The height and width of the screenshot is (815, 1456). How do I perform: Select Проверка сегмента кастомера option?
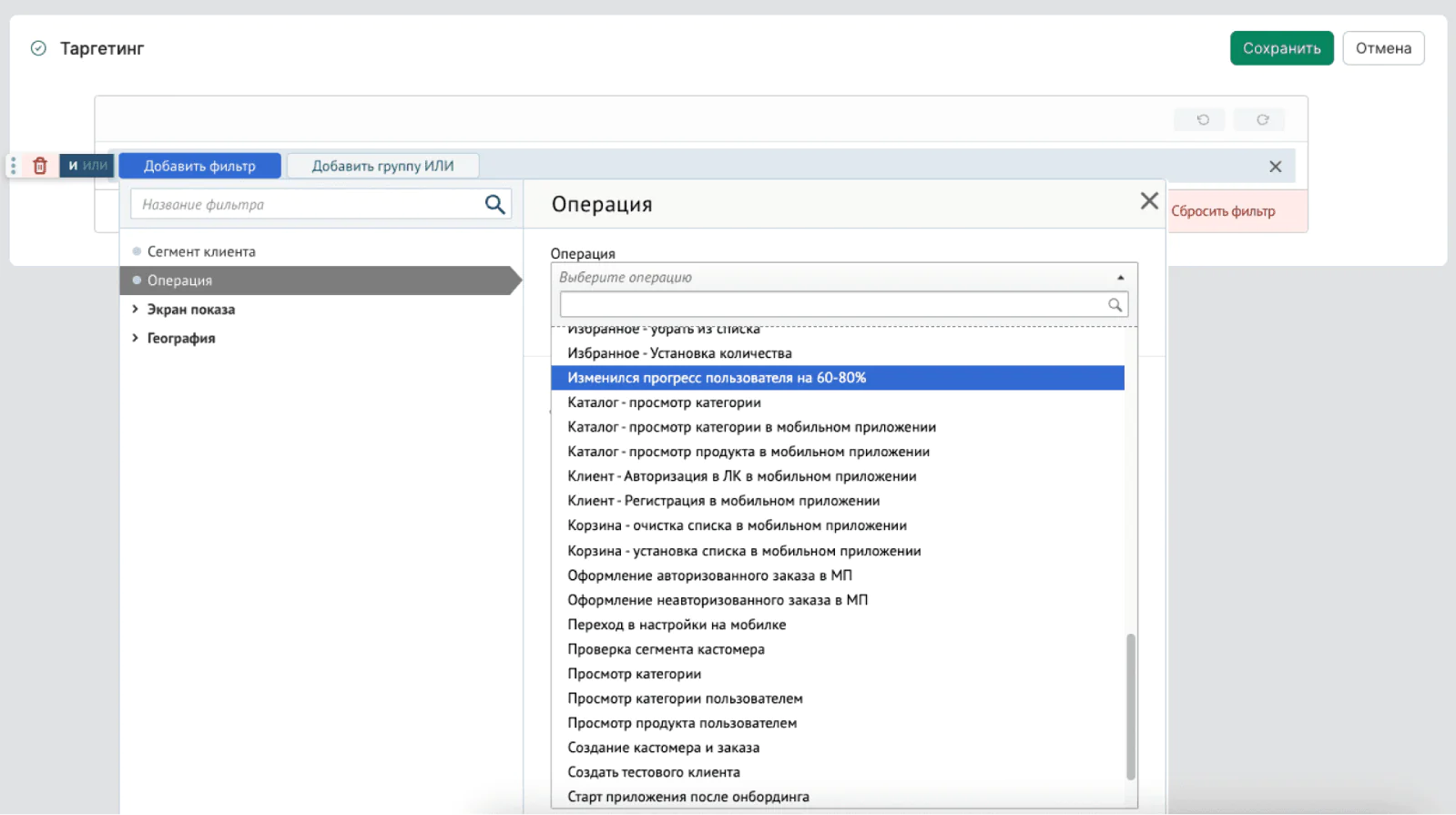coord(838,649)
